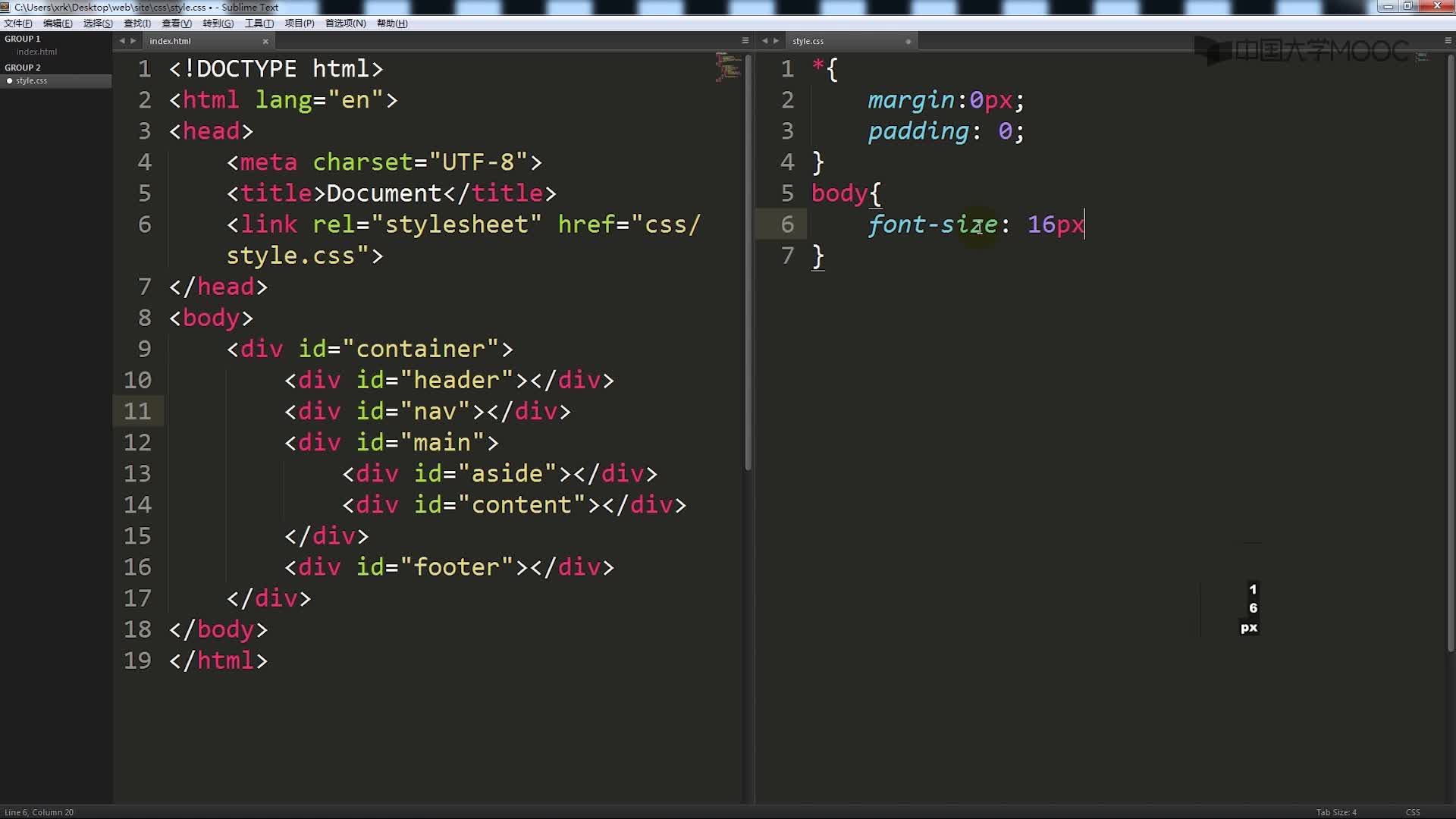The height and width of the screenshot is (819, 1456).
Task: Open CSS syntax selector in status bar
Action: pyautogui.click(x=1413, y=812)
